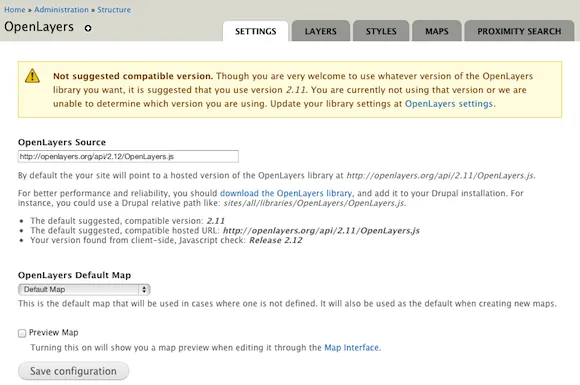Click the Save configuration button
The image size is (580, 385).
(x=73, y=371)
